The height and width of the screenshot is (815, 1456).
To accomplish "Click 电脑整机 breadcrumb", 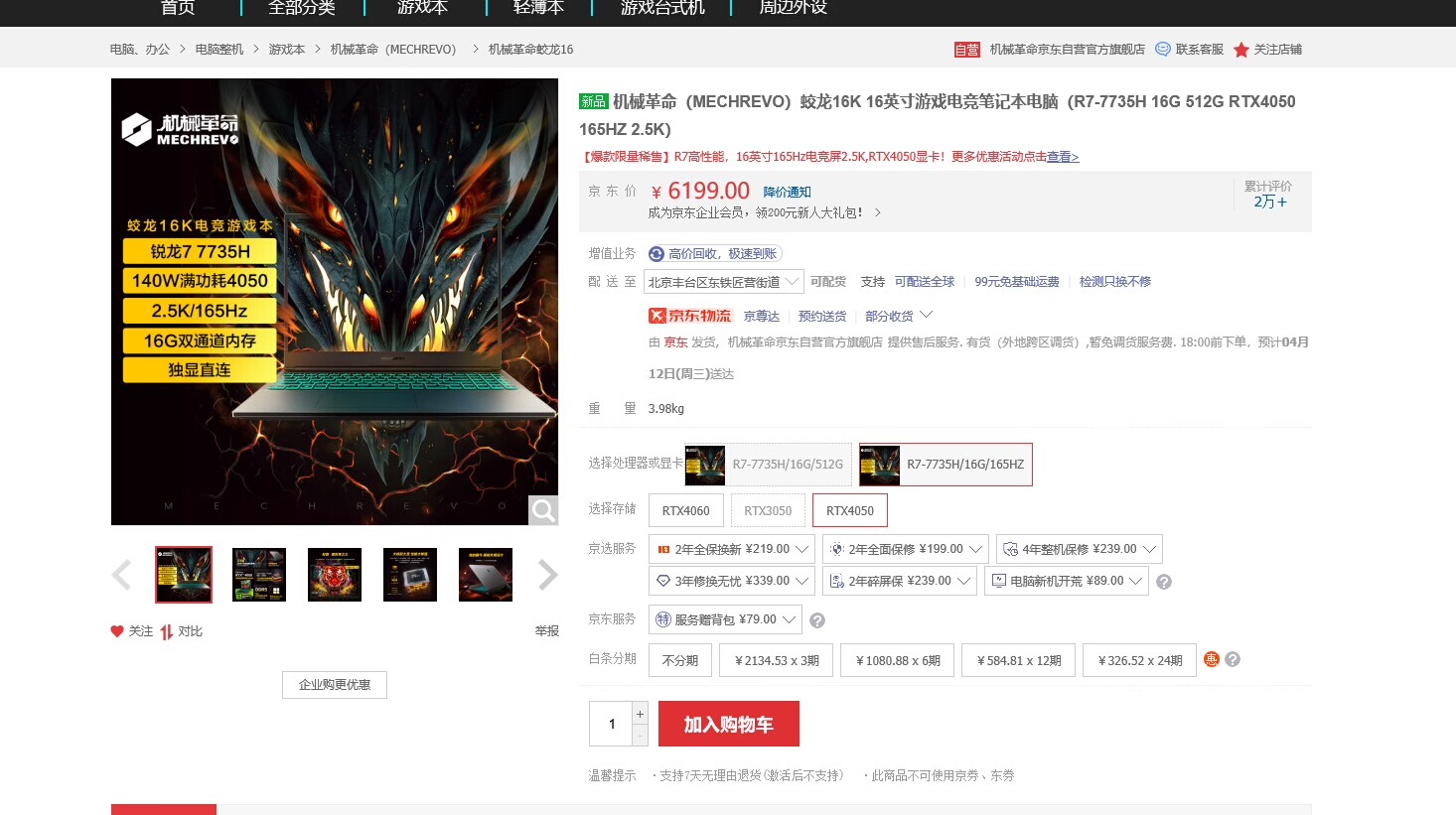I will point(219,50).
